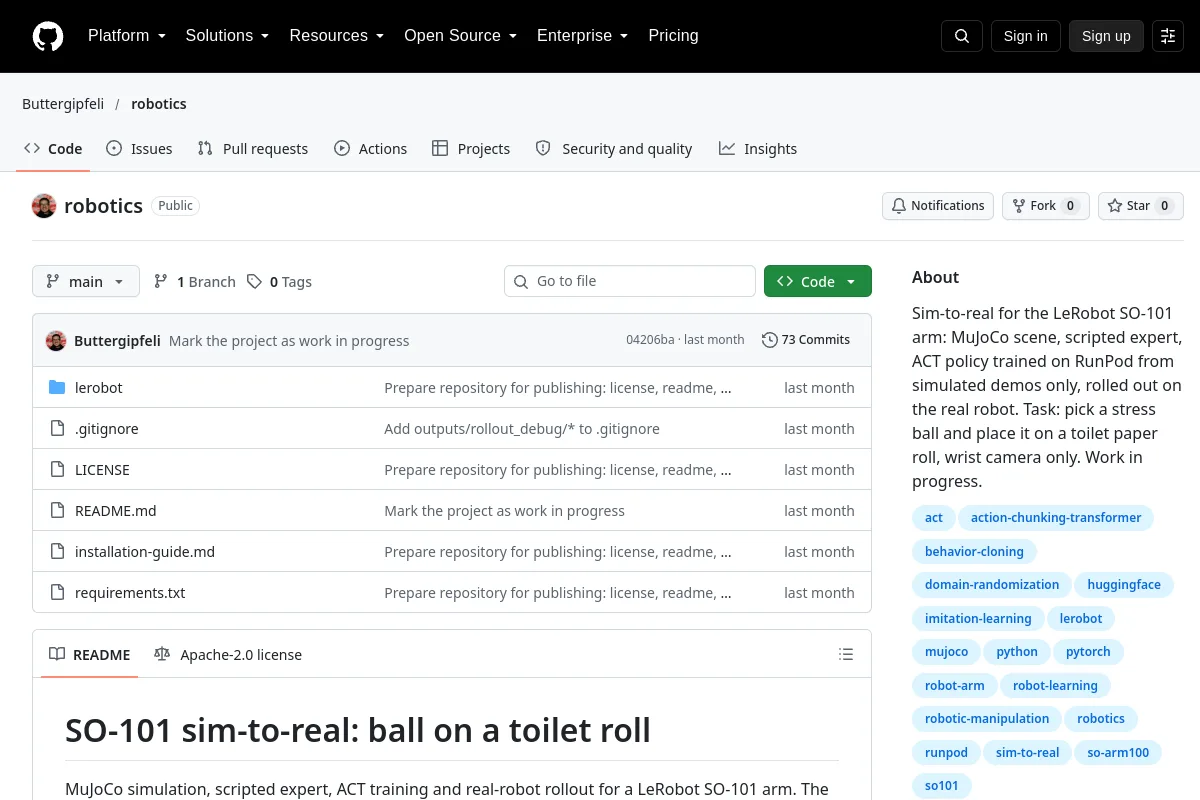Open the appearance settings icon button
This screenshot has height=800, width=1200.
(1168, 36)
